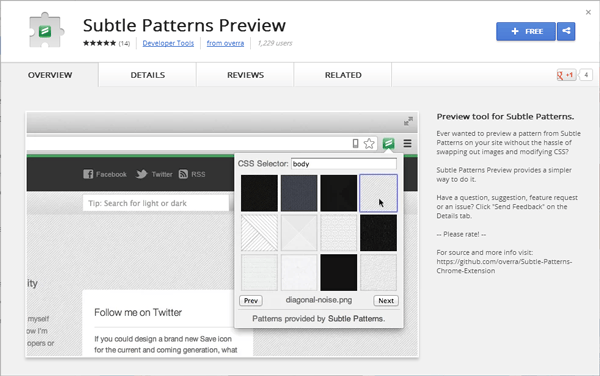The width and height of the screenshot is (600, 376).
Task: Click the "Subtle Patterns Preview" title
Action: tap(184, 26)
